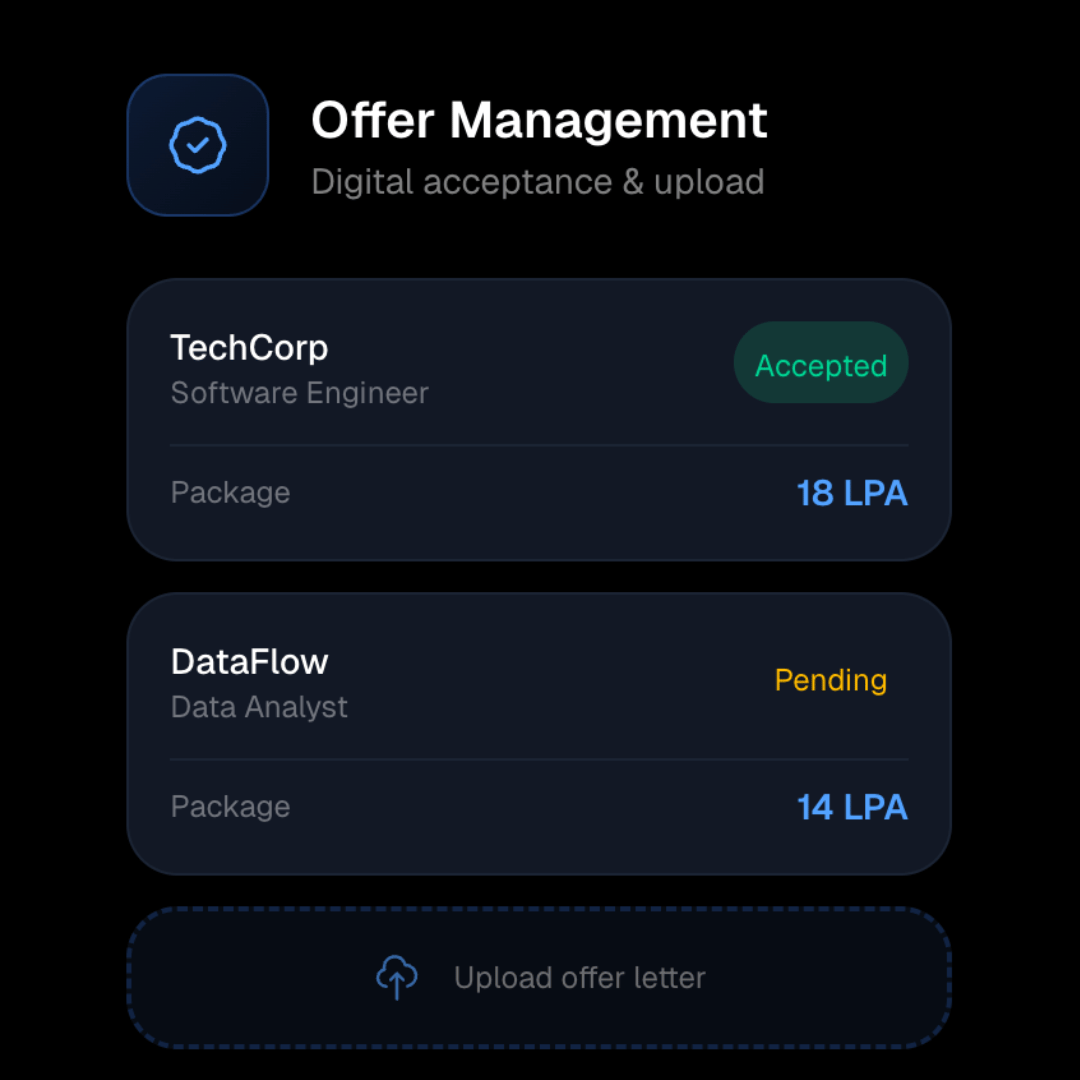Click the verified badge Offer Management icon
The height and width of the screenshot is (1080, 1080).
(x=198, y=145)
